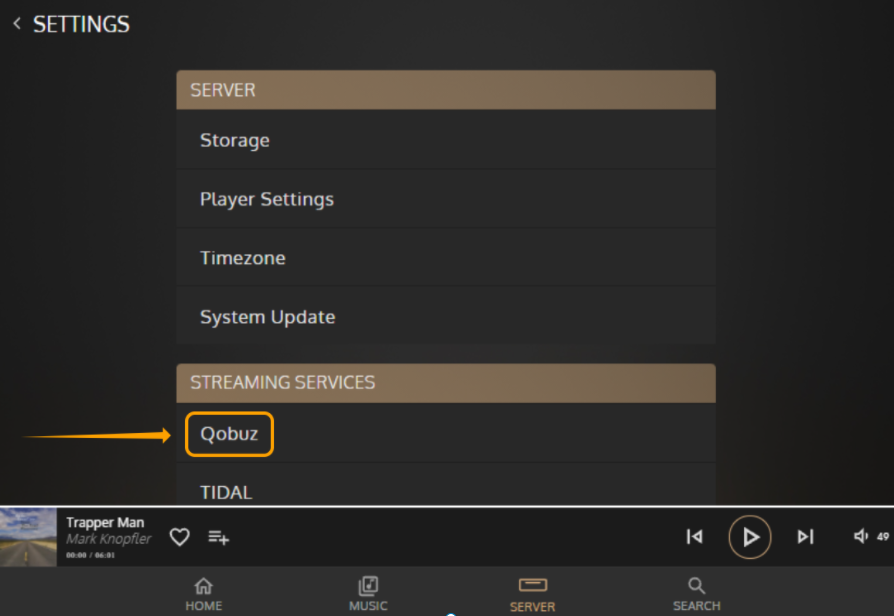
Task: Go back using the Settings back arrow
Action: (17, 24)
